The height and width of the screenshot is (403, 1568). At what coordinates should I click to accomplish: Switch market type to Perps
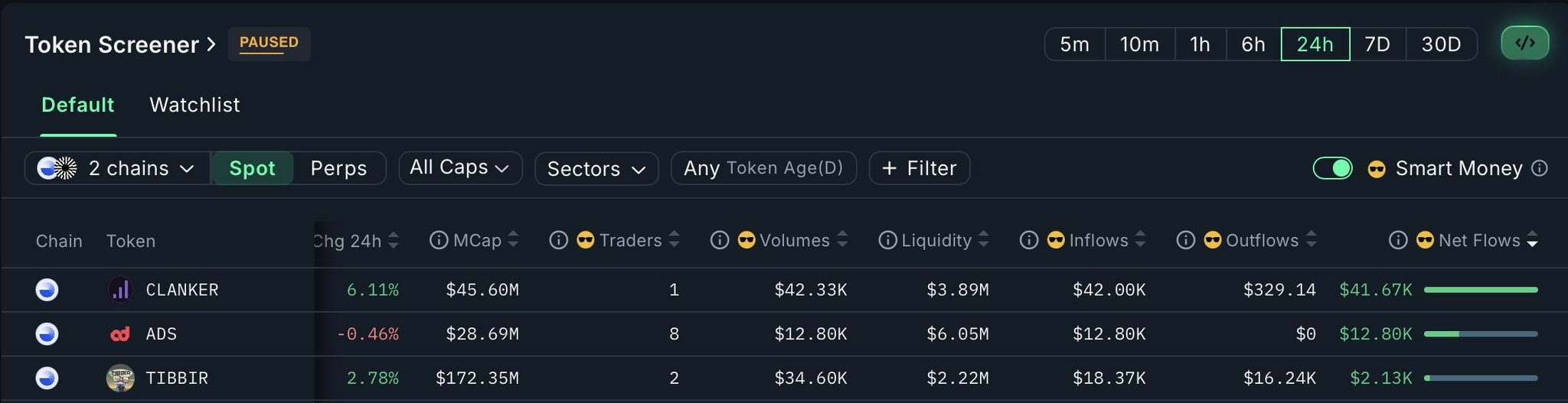[x=338, y=168]
